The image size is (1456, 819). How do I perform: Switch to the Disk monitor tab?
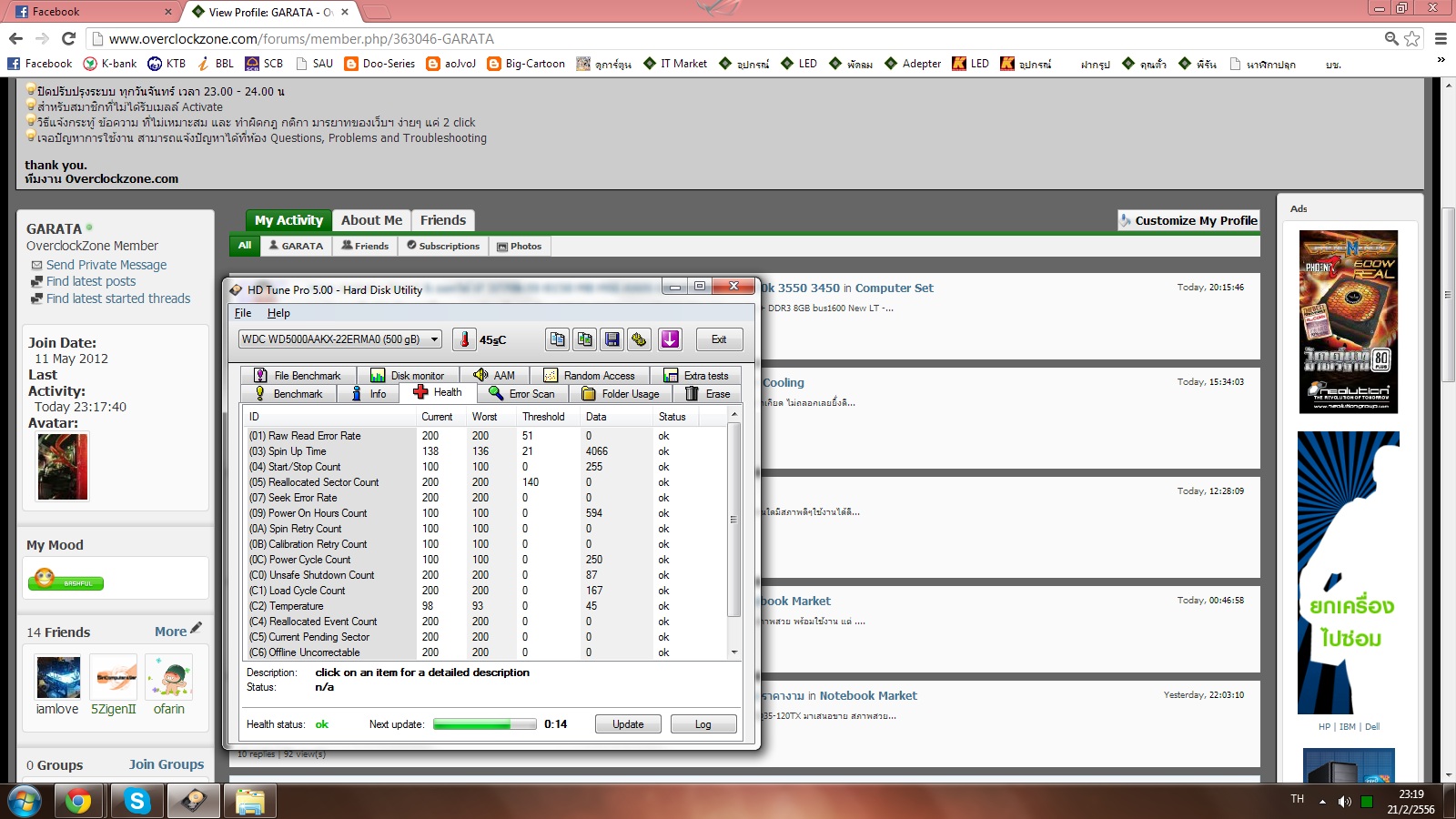pos(408,376)
